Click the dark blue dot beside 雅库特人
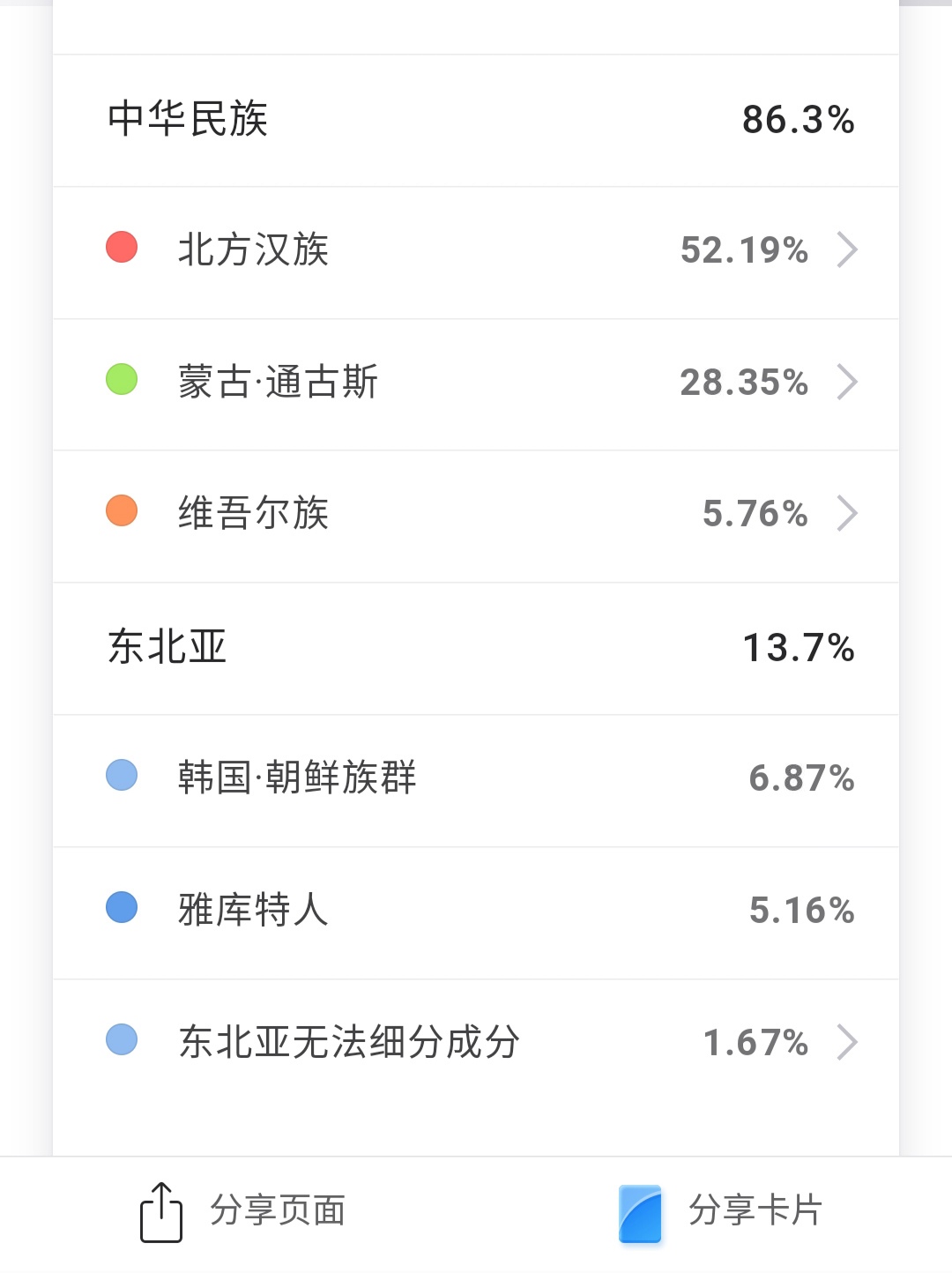This screenshot has height=1273, width=952. (x=122, y=907)
